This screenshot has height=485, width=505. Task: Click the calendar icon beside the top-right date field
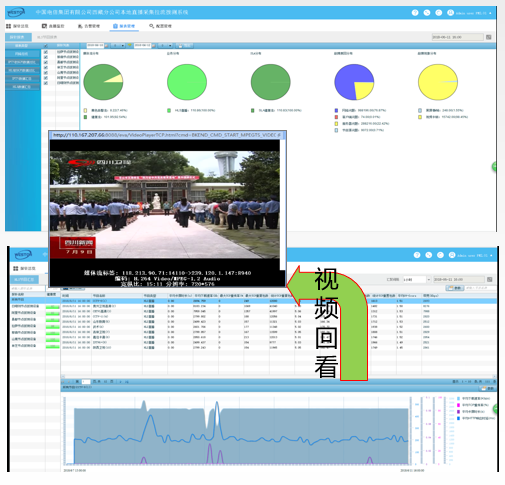tap(489, 37)
